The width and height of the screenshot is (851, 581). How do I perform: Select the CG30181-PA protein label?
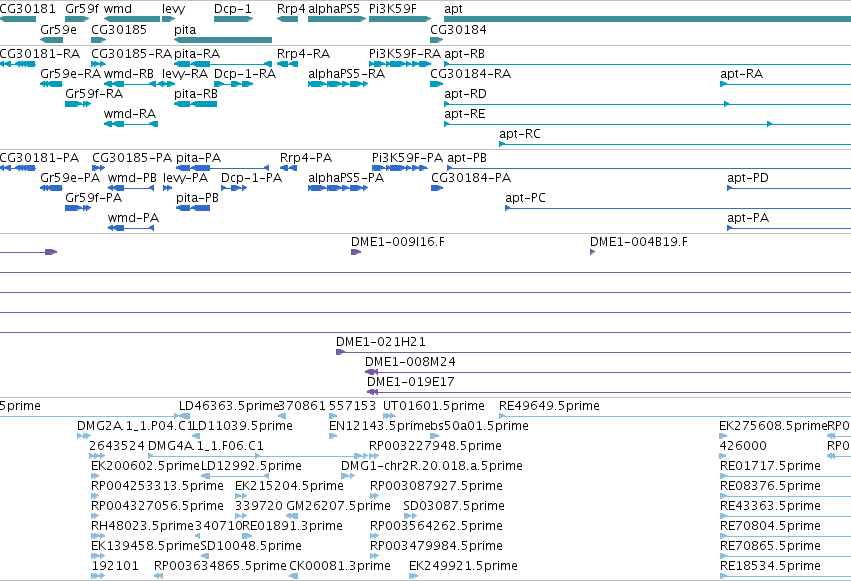(40, 158)
